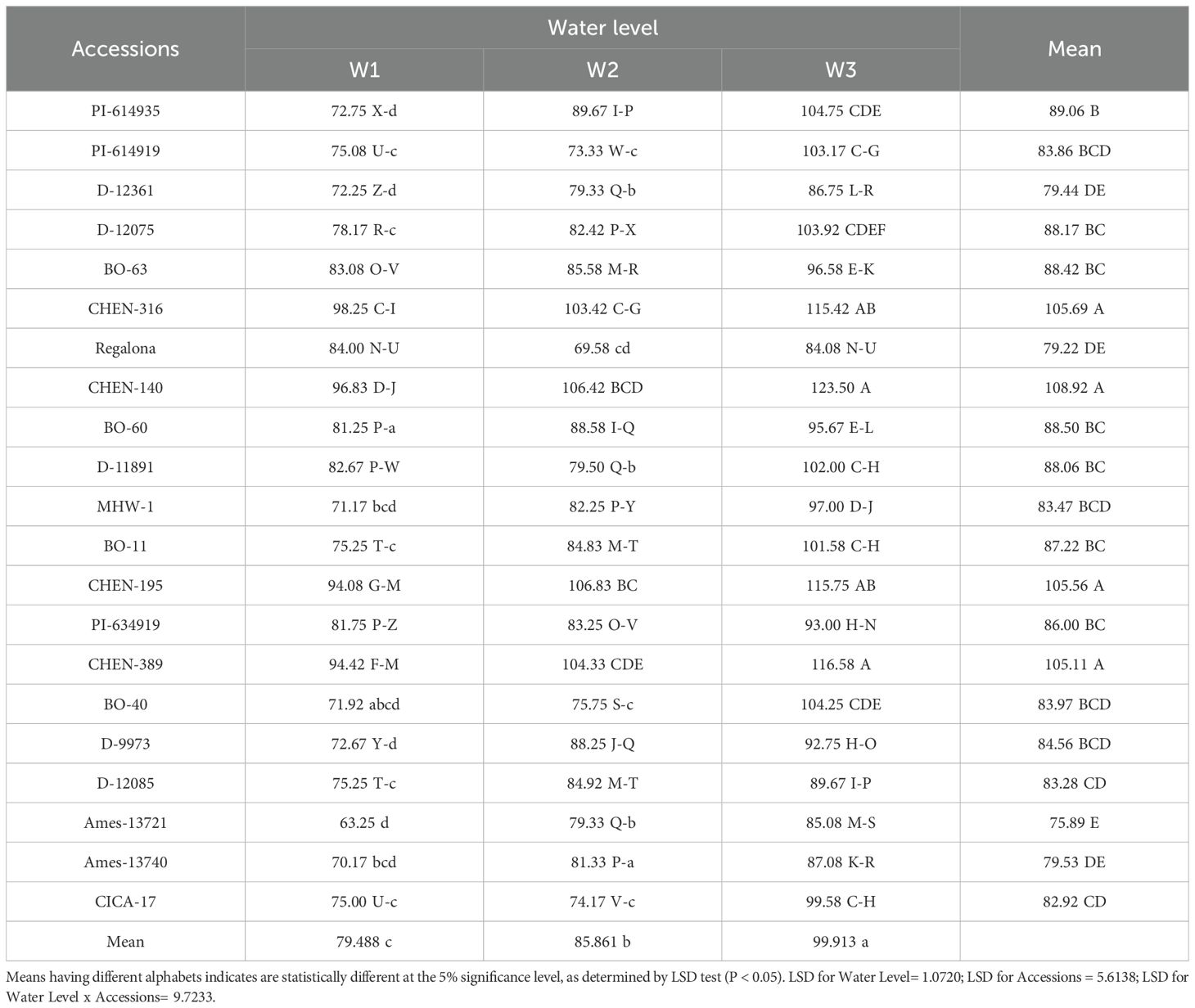Viewport: 1195px width, 1008px height.
Task: Select the 108.92 A mean value
Action: (1074, 388)
